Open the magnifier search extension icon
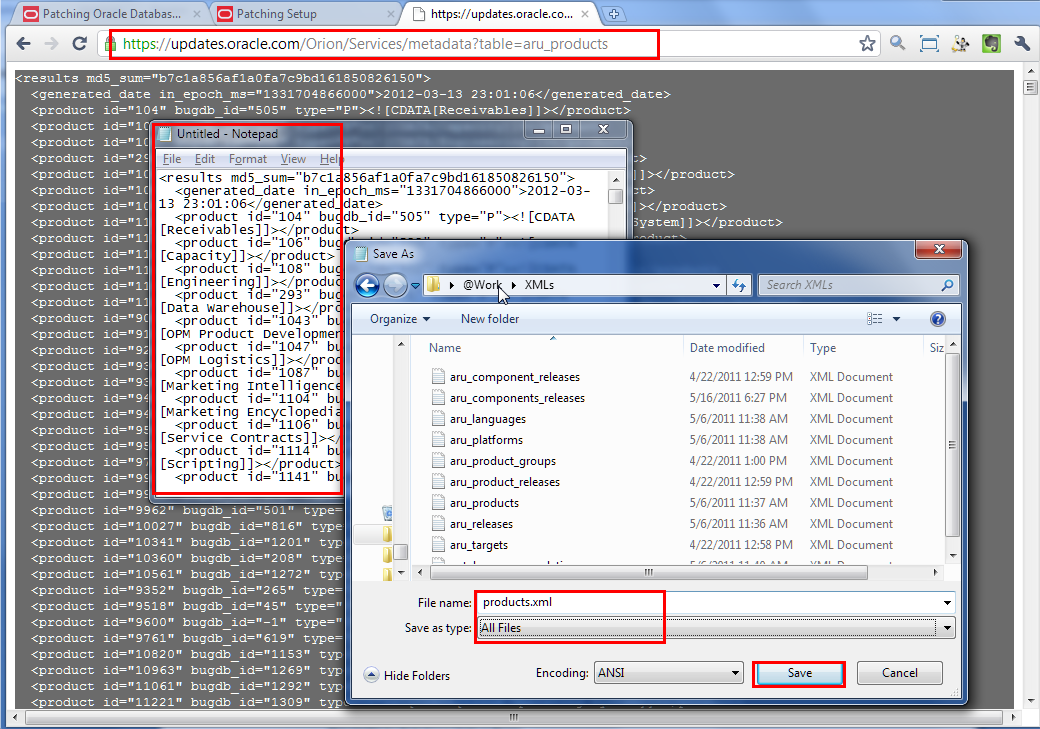Screen dimensions: 1040x729 click(897, 44)
